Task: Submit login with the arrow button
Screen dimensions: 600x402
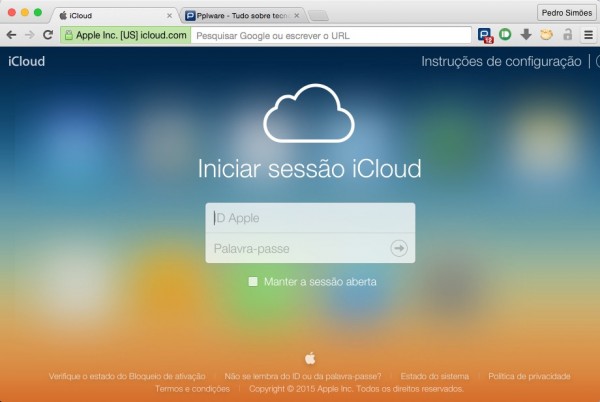Action: click(x=399, y=248)
